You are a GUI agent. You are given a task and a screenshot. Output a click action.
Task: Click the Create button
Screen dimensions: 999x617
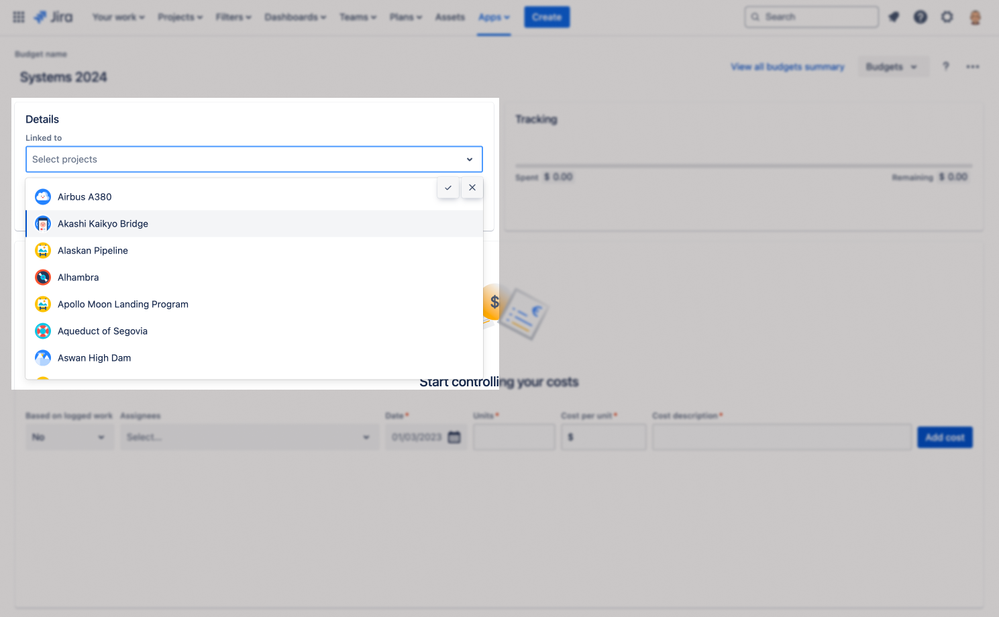click(546, 16)
